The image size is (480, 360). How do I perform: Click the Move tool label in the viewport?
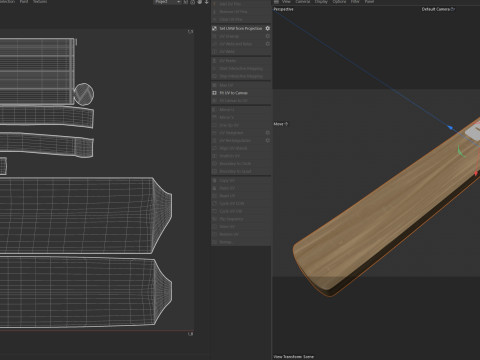281,124
